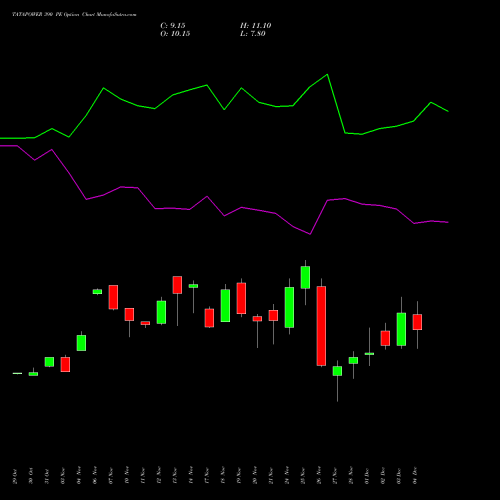
Task: Click the open price value O: 10.15
Action: (175, 34)
